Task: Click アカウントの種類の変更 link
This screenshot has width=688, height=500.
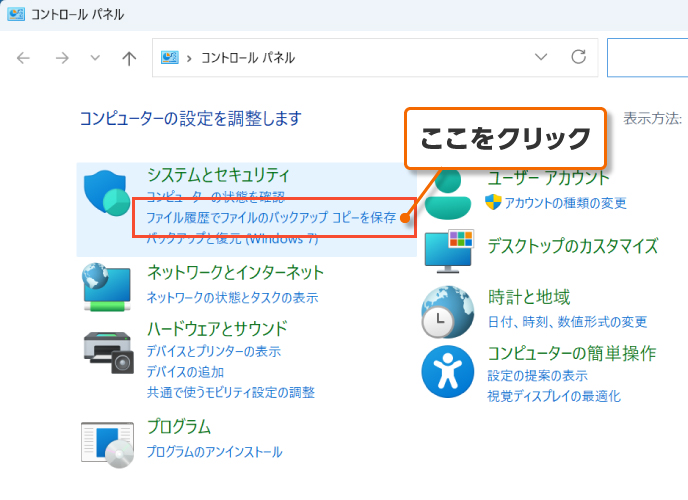Action: coord(565,203)
